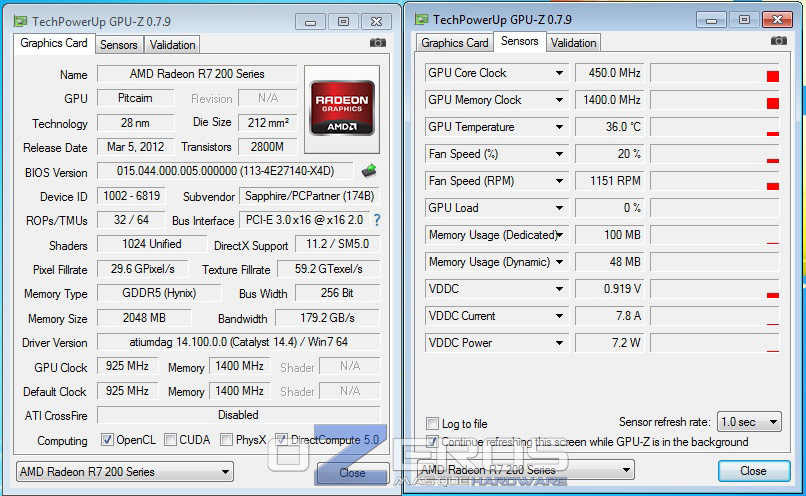Toggle the OpenCL checkbox
Viewport: 806px width, 496px height.
tap(107, 439)
